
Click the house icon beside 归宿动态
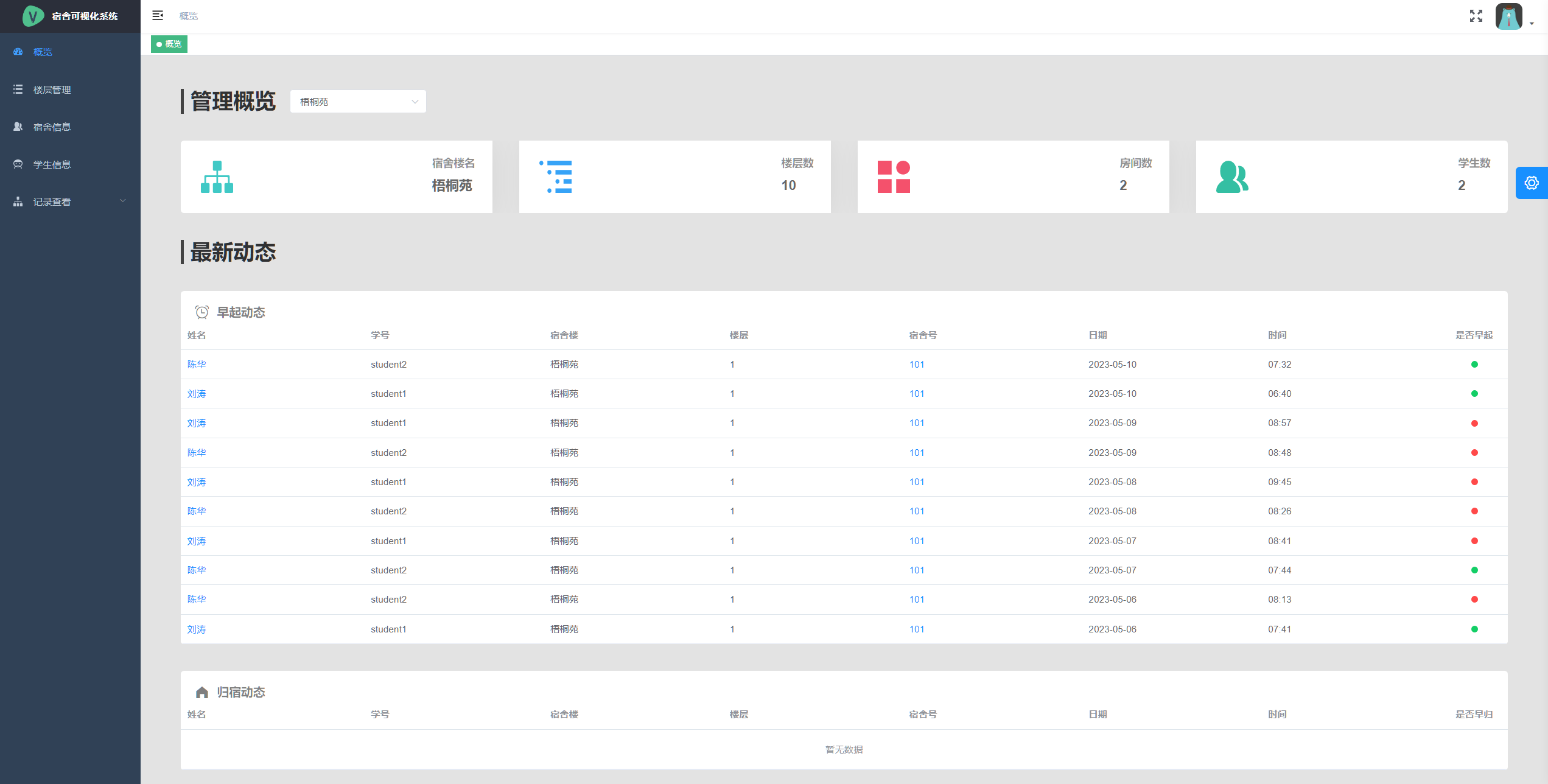201,692
